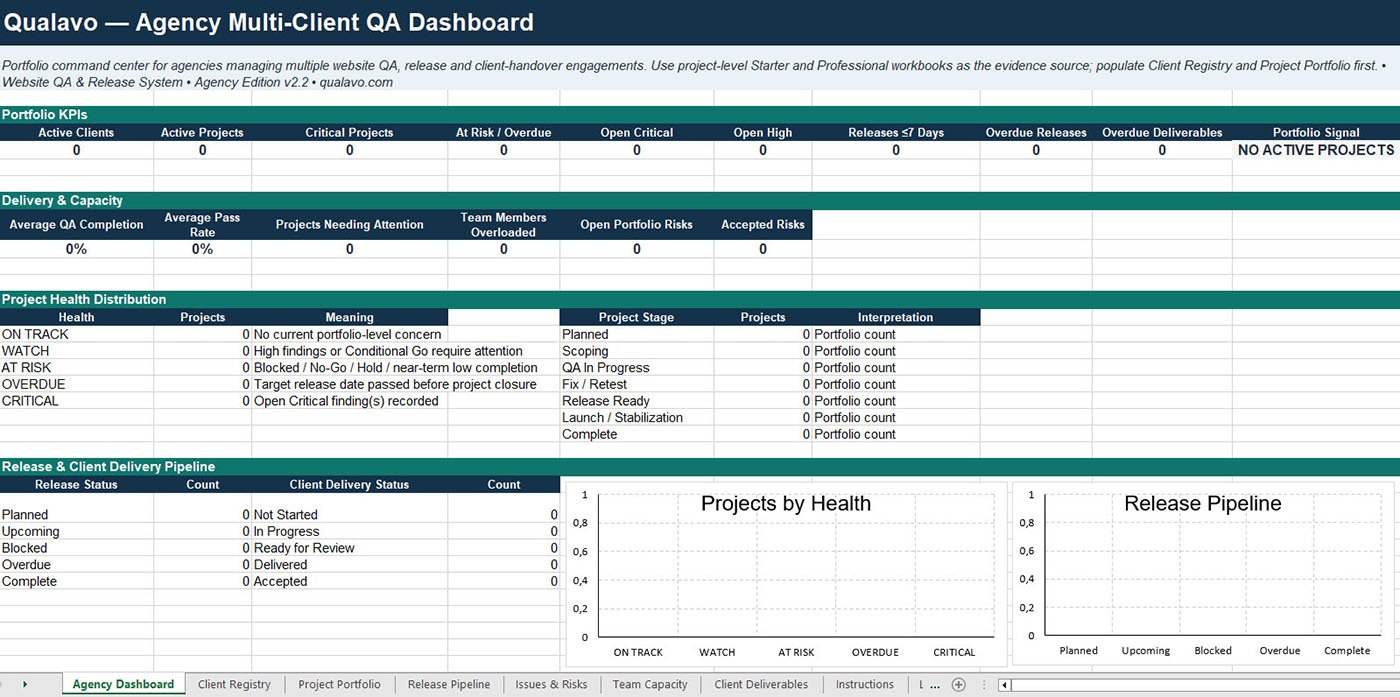
Task: Add a new sheet with the plus icon
Action: click(x=958, y=685)
